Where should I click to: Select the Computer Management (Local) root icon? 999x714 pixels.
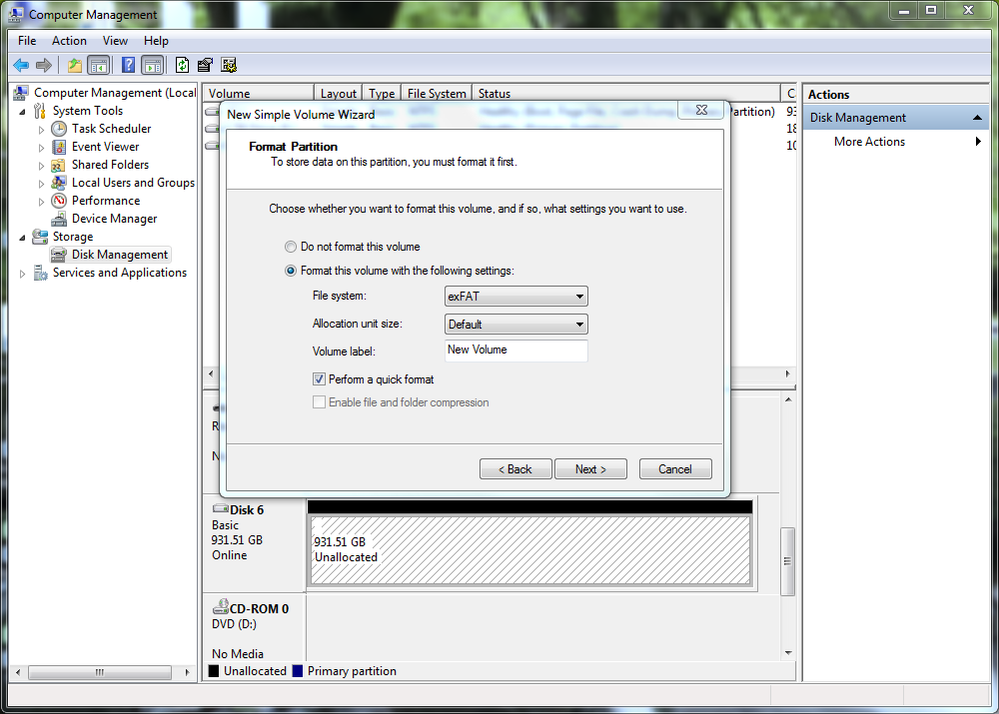[21, 93]
